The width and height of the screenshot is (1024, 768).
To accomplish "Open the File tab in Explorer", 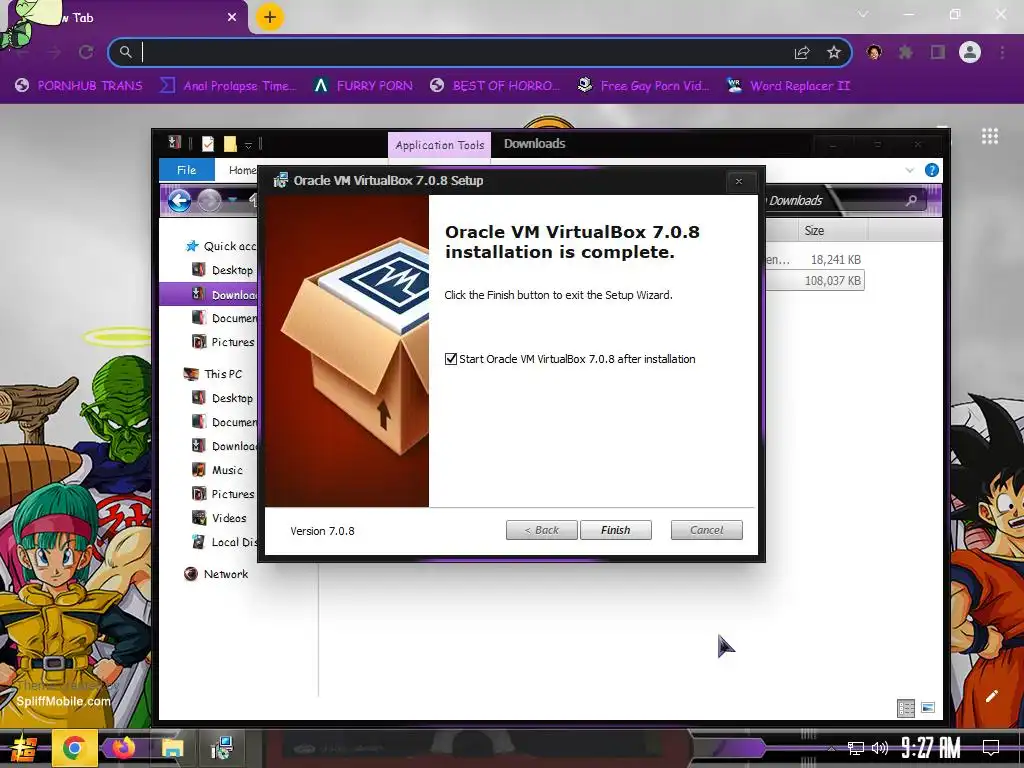I will (186, 170).
